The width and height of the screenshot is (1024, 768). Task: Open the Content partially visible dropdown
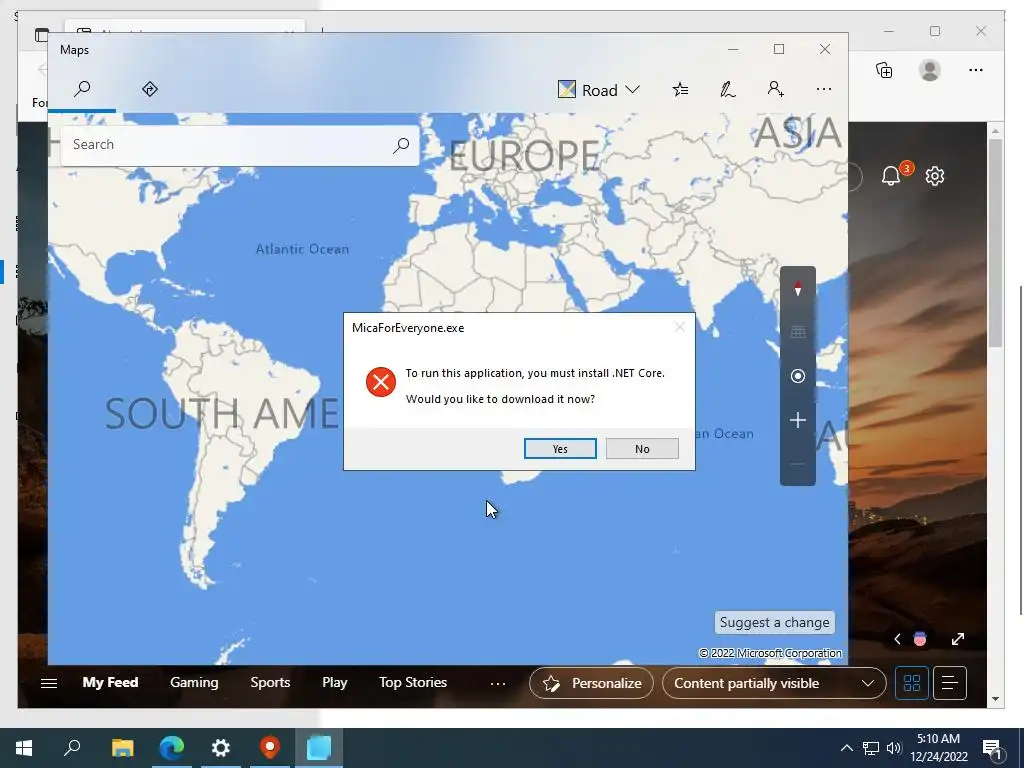pyautogui.click(x=774, y=683)
